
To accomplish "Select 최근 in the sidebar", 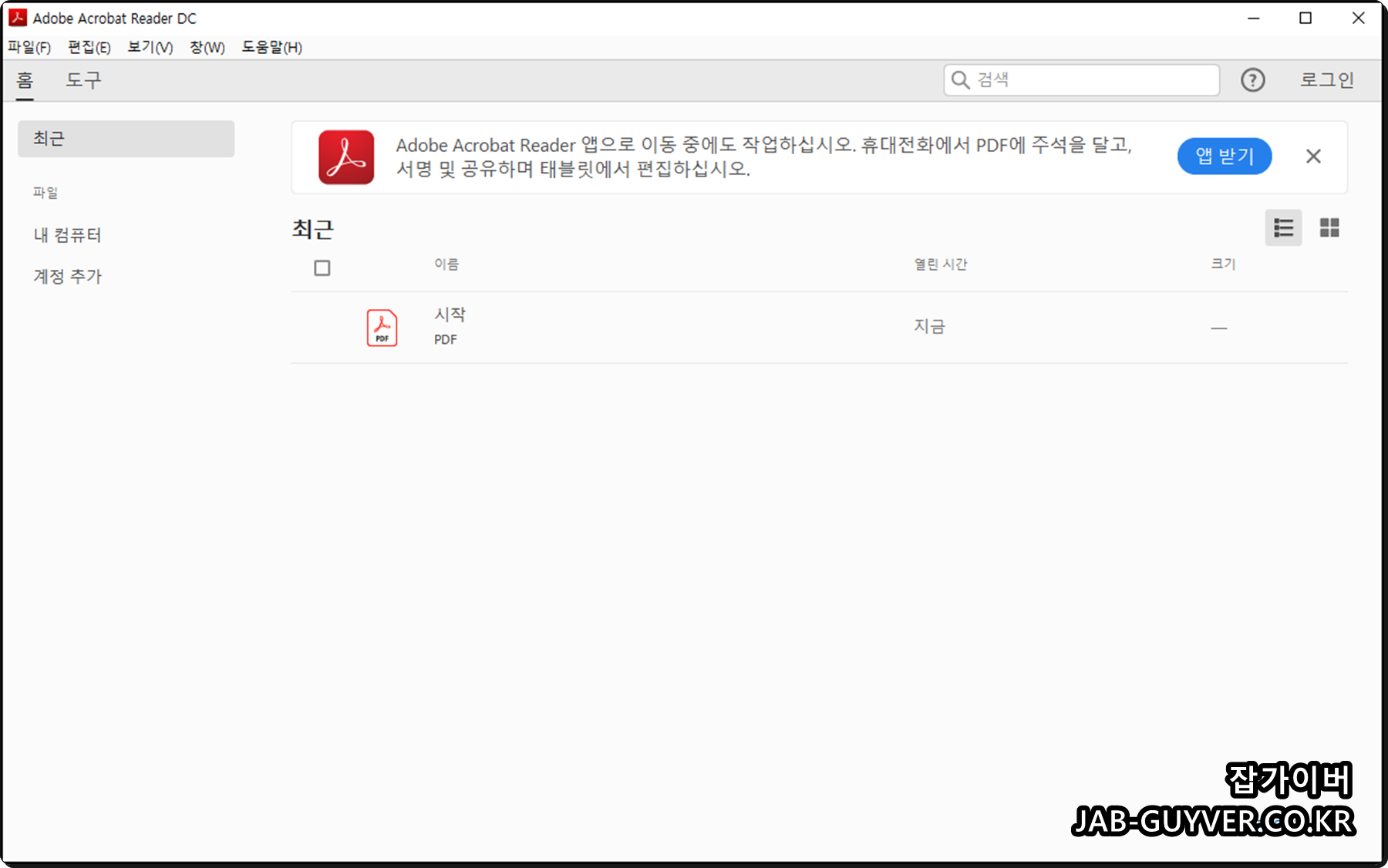I will (x=126, y=139).
